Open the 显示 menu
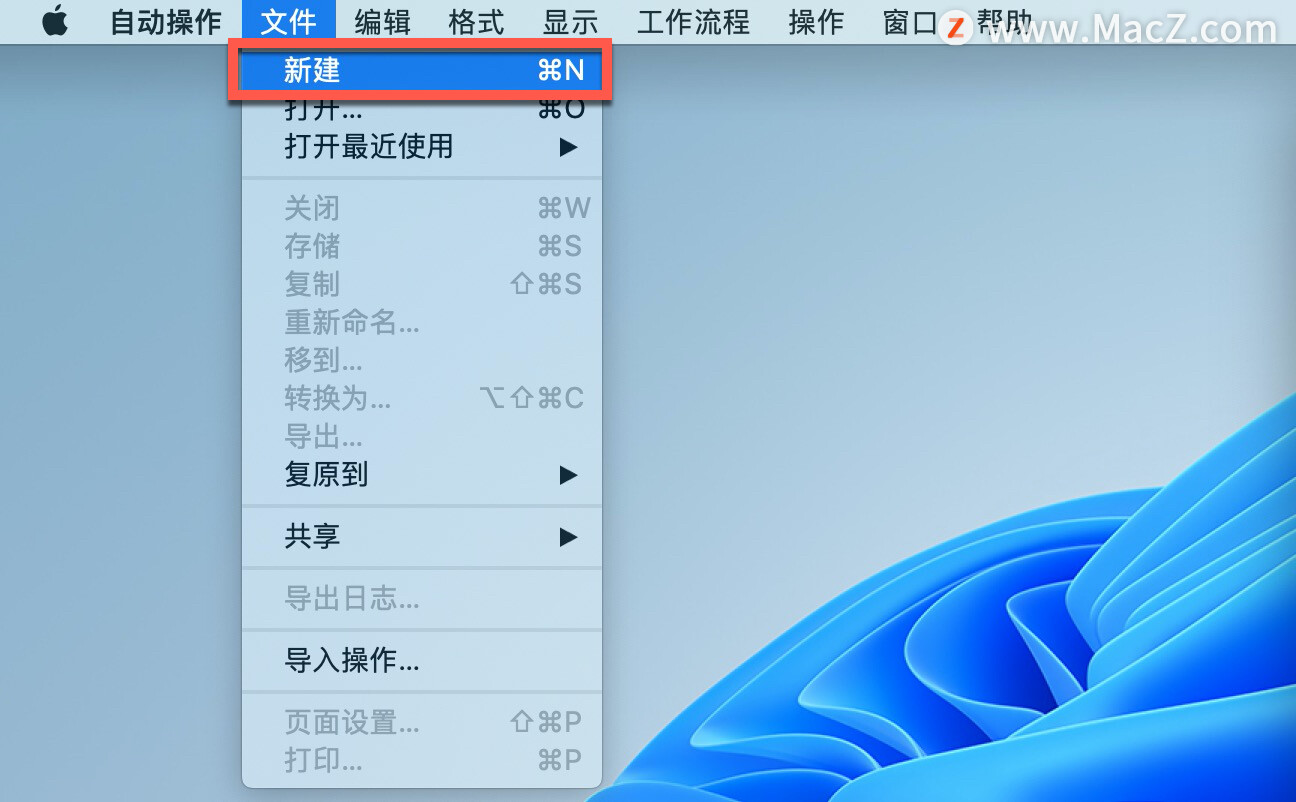 (569, 20)
